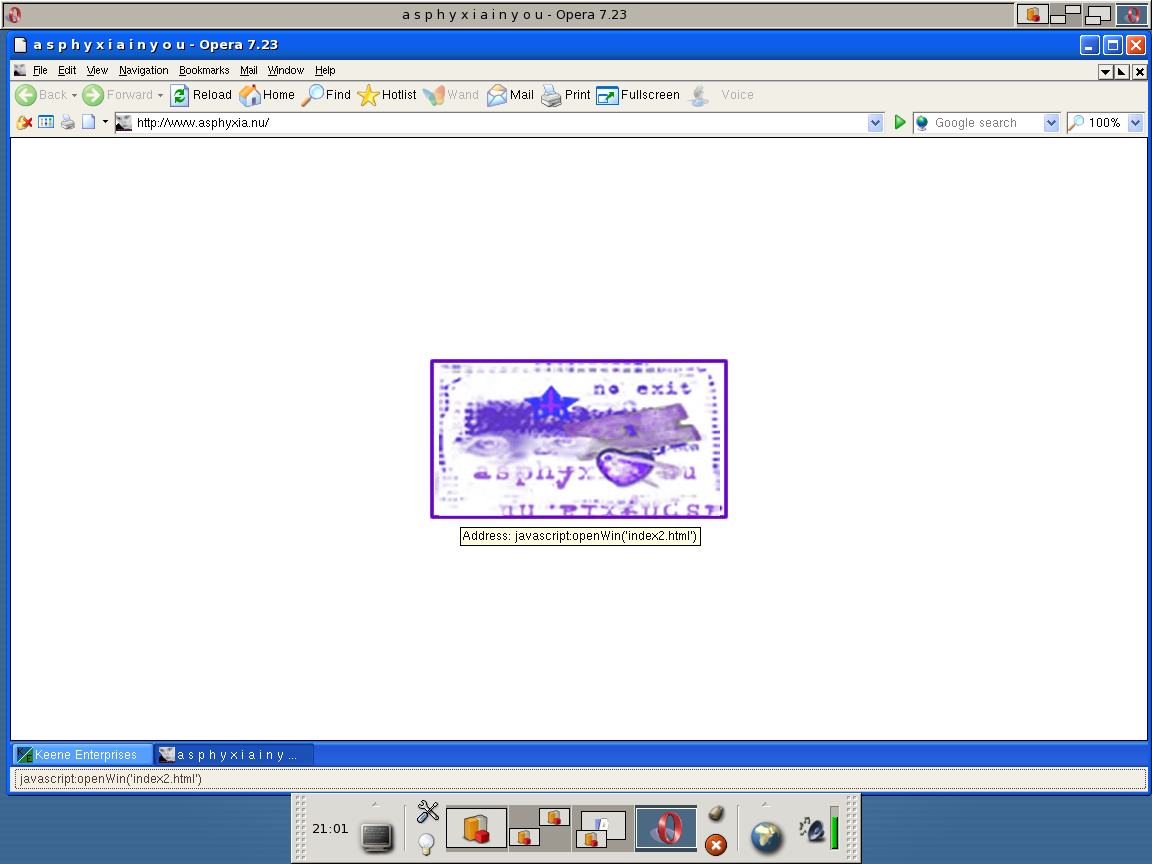Open the Window menu
The width and height of the screenshot is (1152, 864).
pos(286,71)
